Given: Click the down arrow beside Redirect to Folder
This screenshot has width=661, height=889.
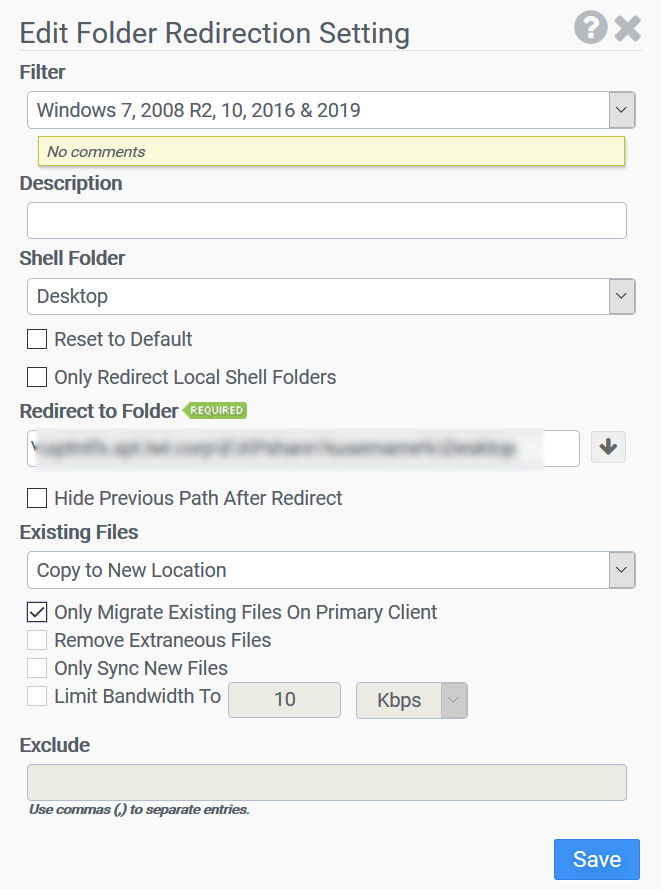Looking at the screenshot, I should (608, 447).
